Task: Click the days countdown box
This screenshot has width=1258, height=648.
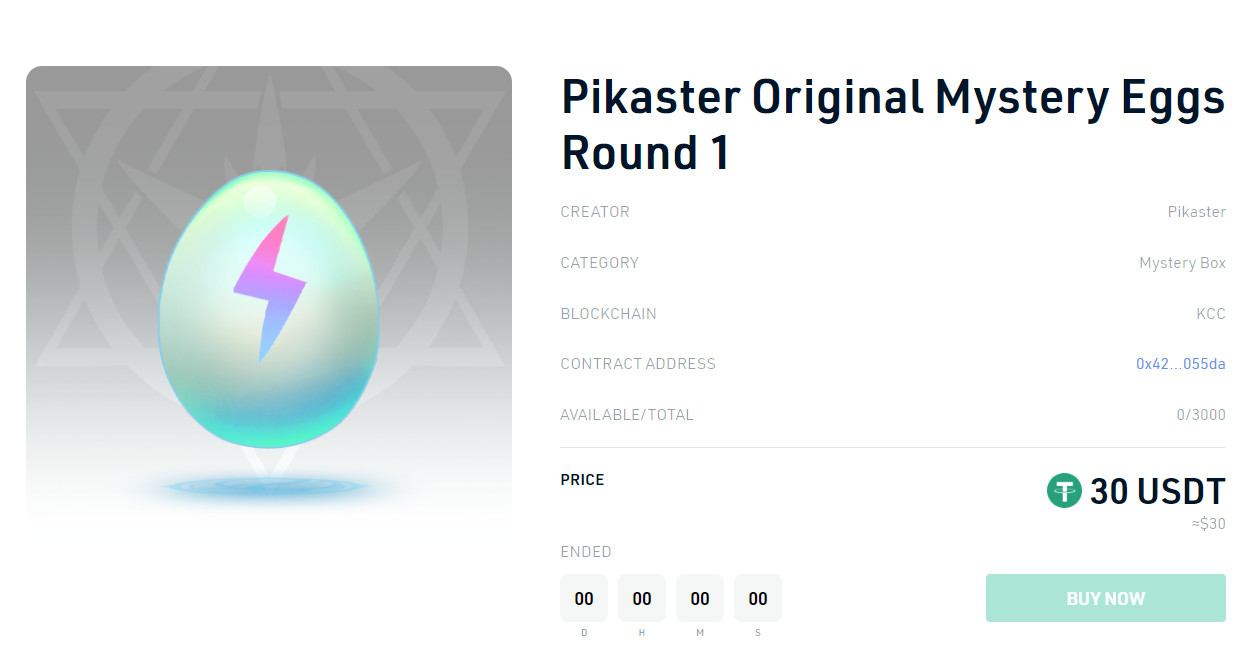Action: coord(584,598)
